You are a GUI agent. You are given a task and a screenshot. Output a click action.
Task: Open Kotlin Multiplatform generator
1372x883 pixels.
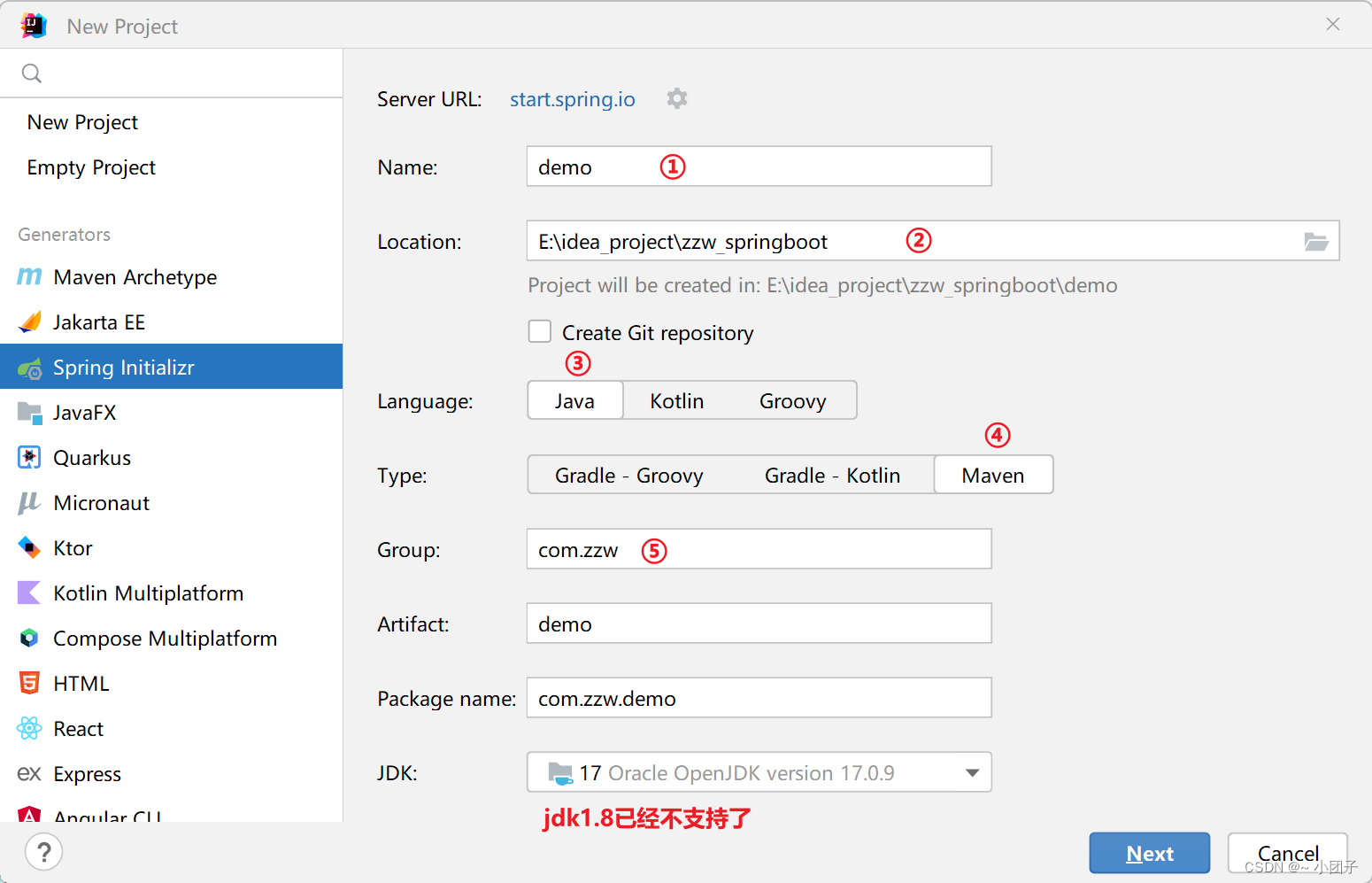tap(171, 593)
